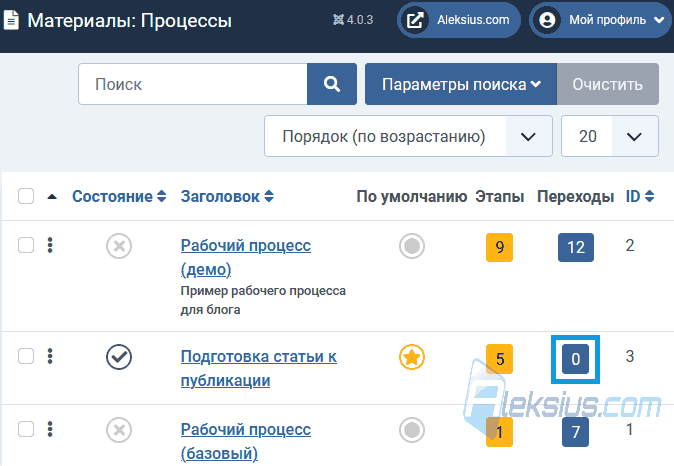Open the Aleksius.com site link
The width and height of the screenshot is (674, 466).
[459, 20]
